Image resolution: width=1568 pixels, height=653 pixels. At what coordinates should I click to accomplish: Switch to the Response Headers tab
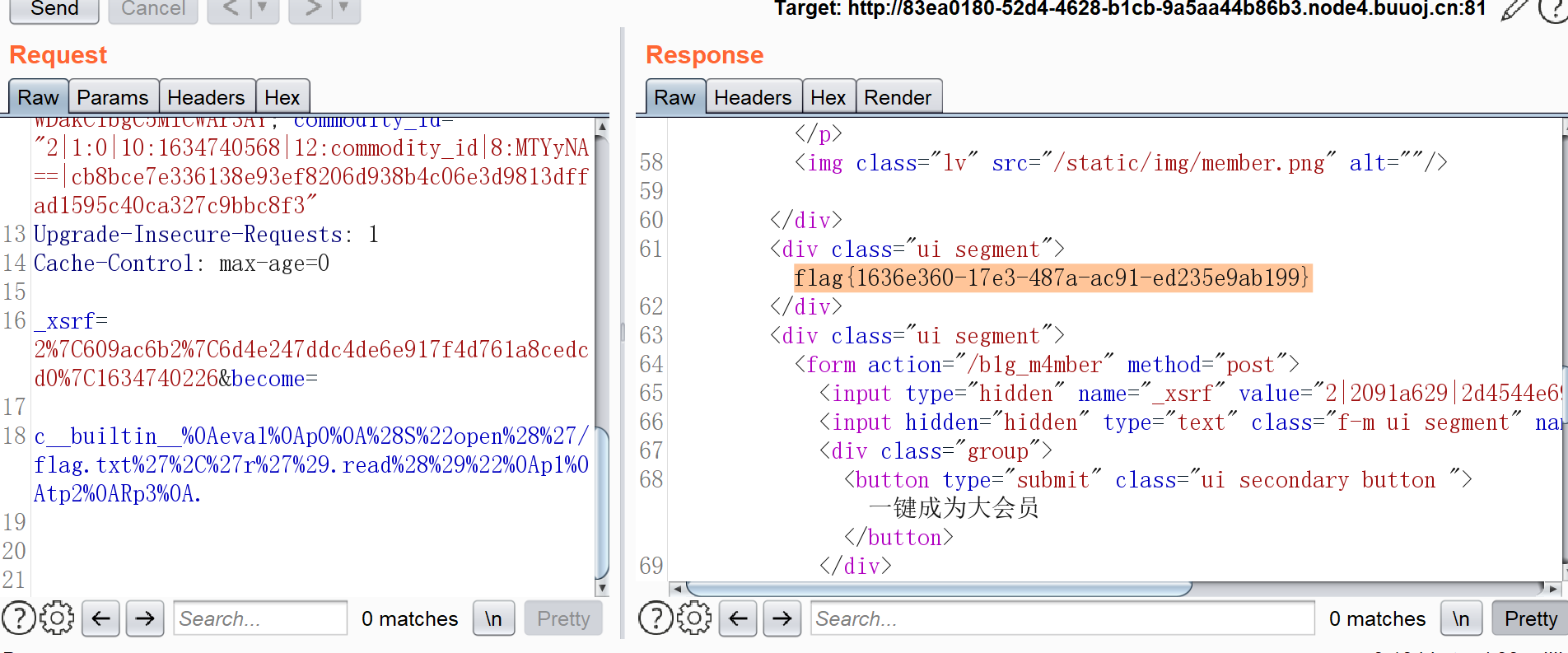[x=753, y=97]
